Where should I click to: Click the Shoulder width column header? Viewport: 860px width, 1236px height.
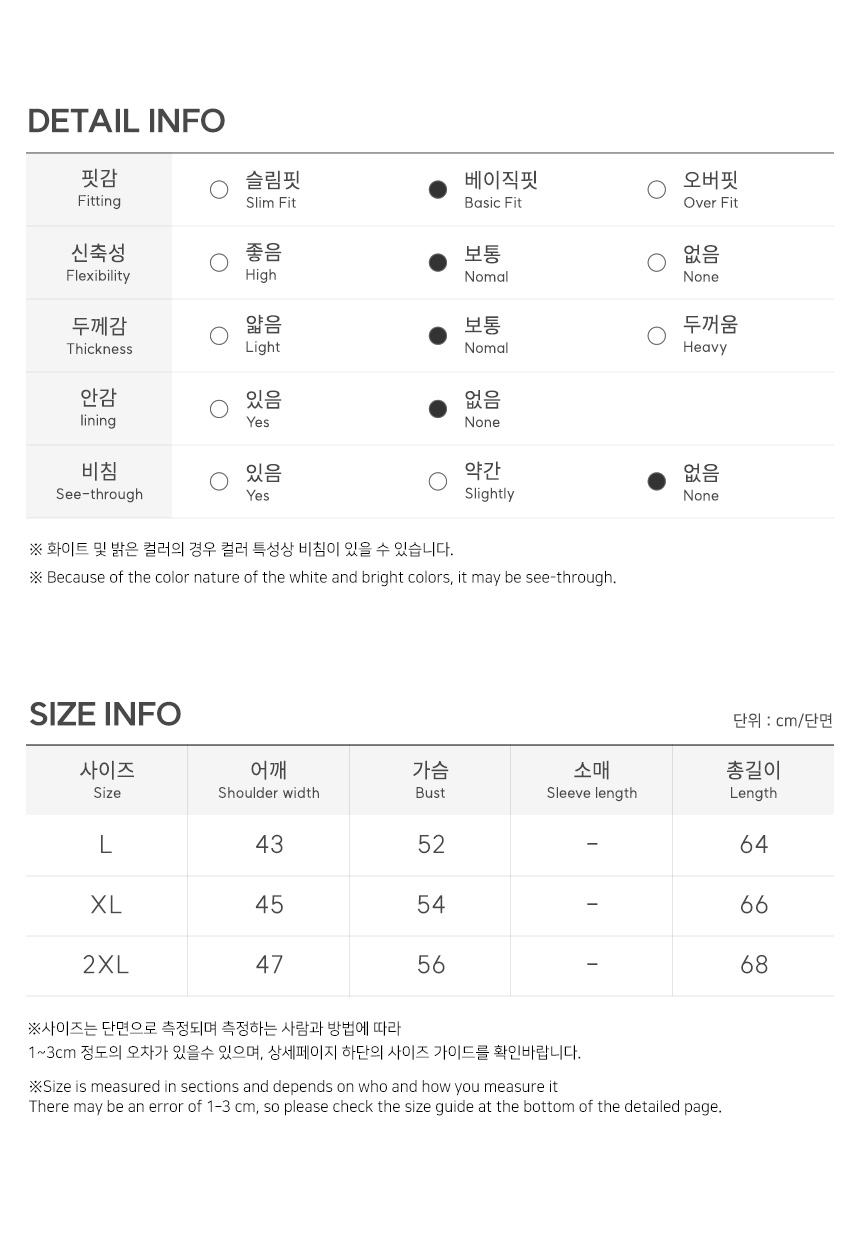[x=269, y=780]
